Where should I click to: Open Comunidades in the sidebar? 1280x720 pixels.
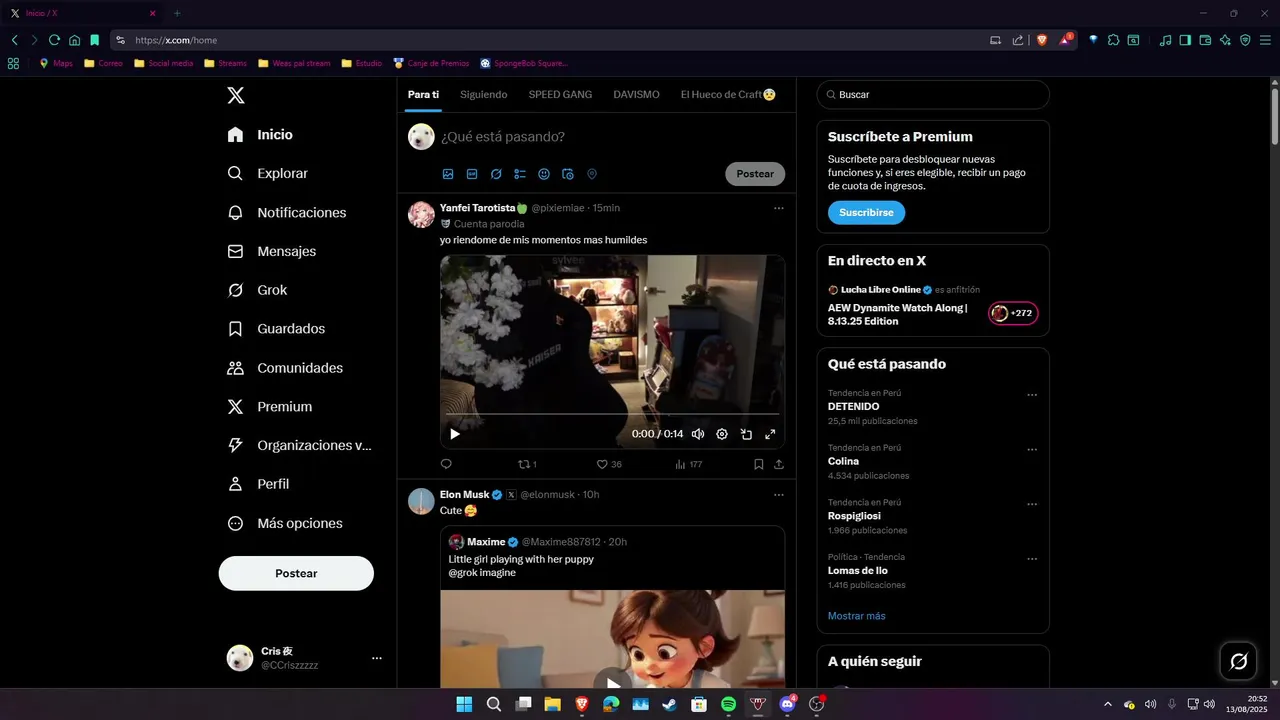point(285,367)
